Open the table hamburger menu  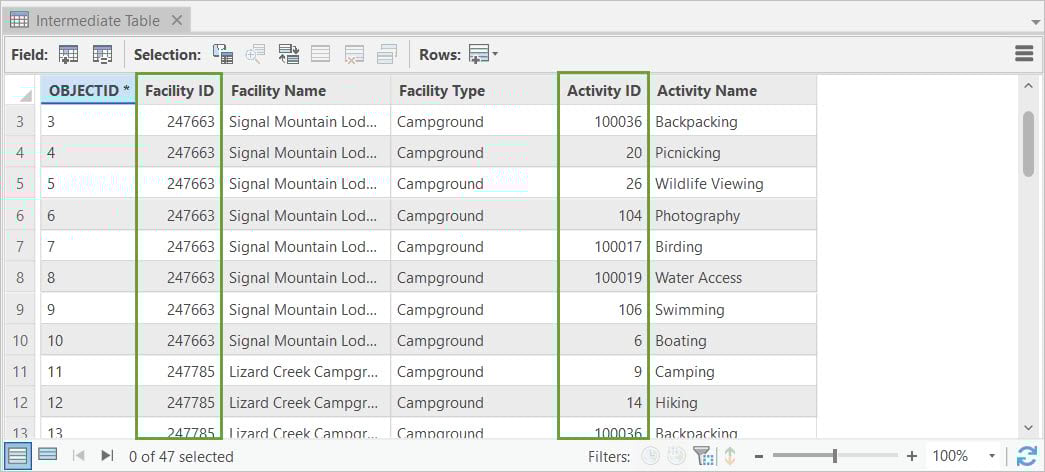[x=1024, y=54]
